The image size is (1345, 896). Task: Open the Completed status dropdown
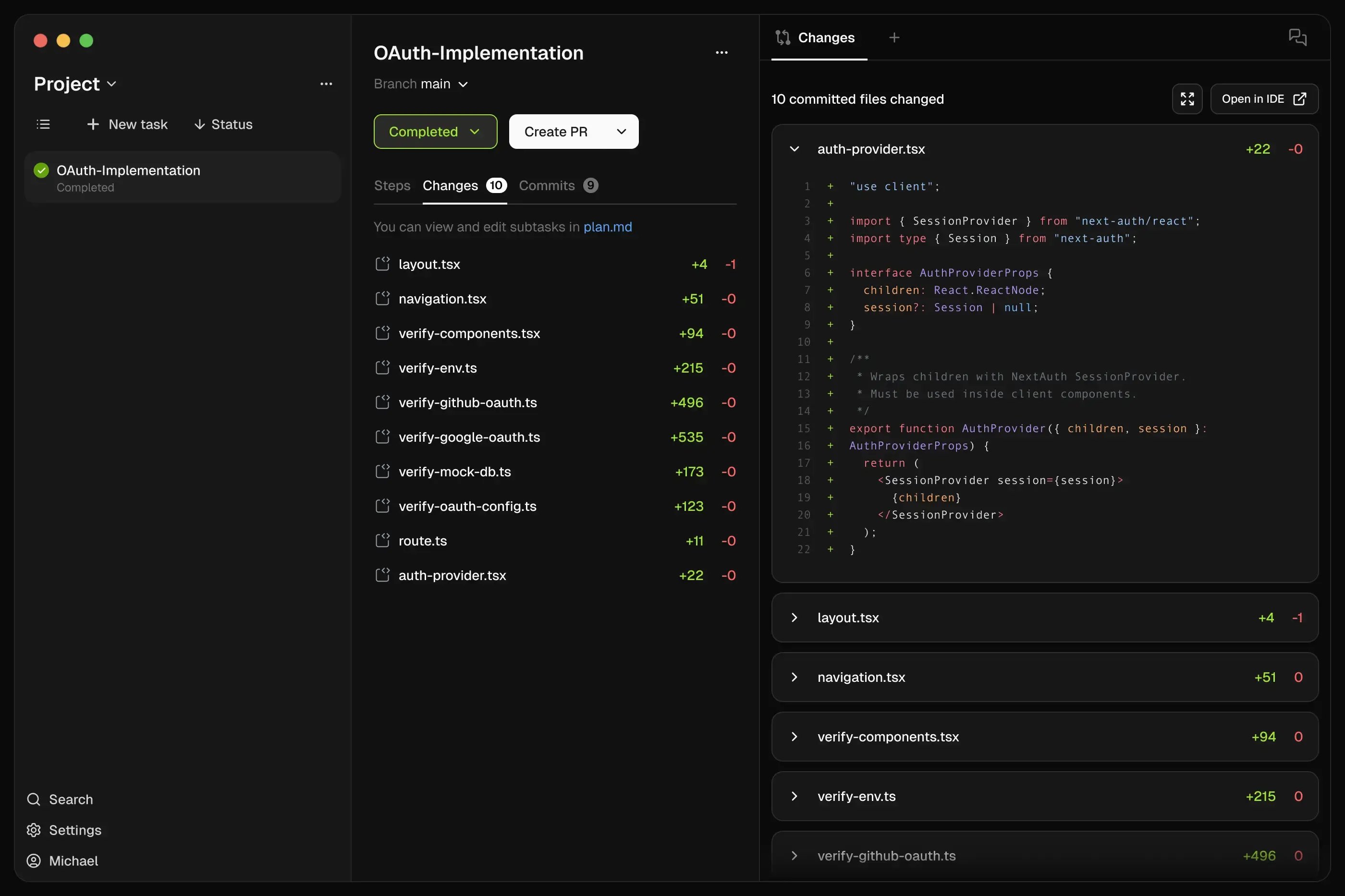point(435,132)
